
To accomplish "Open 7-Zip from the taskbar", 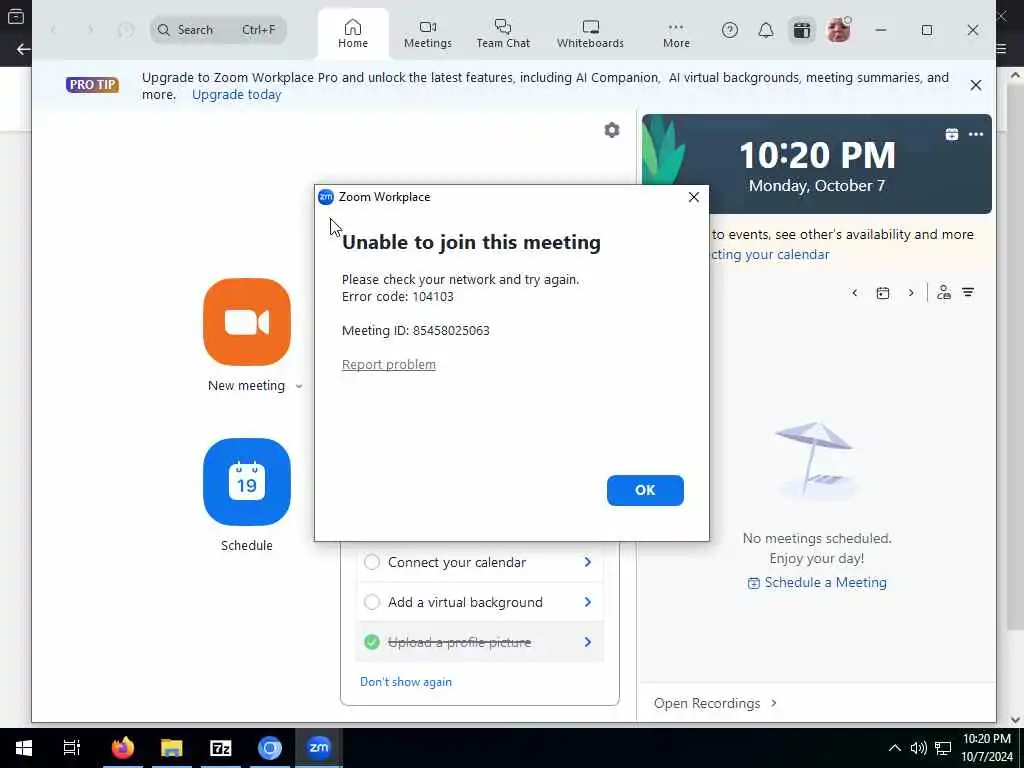I will (221, 748).
